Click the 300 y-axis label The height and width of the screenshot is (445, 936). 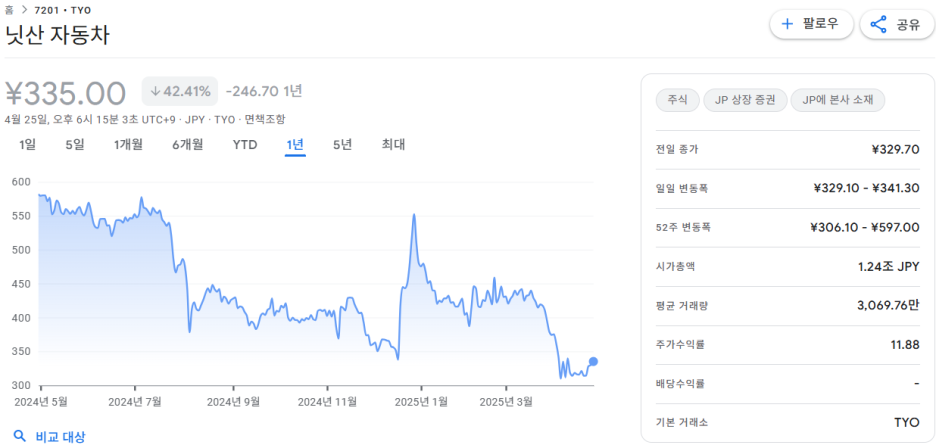tap(21, 385)
